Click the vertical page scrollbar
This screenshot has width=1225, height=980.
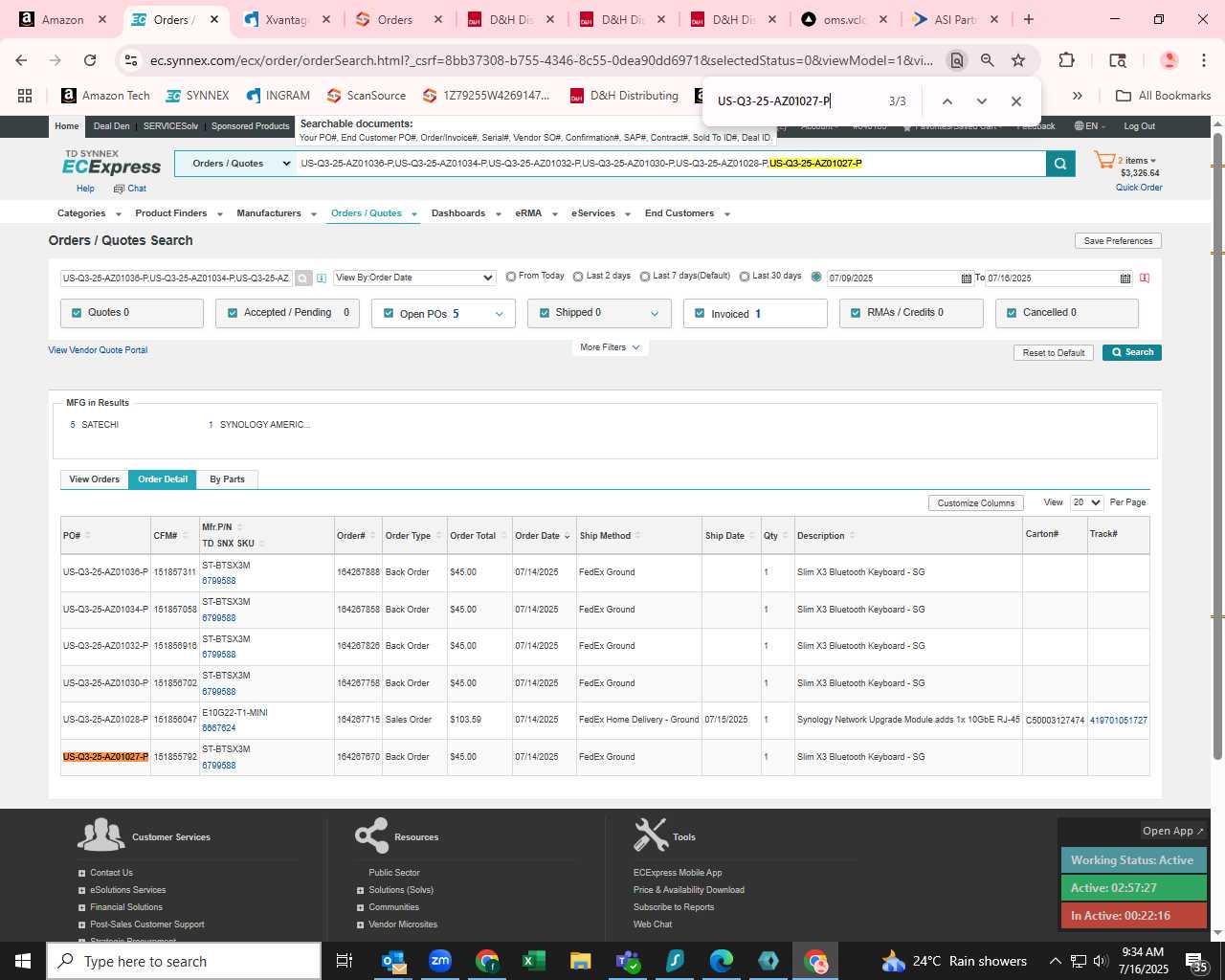(1217, 445)
